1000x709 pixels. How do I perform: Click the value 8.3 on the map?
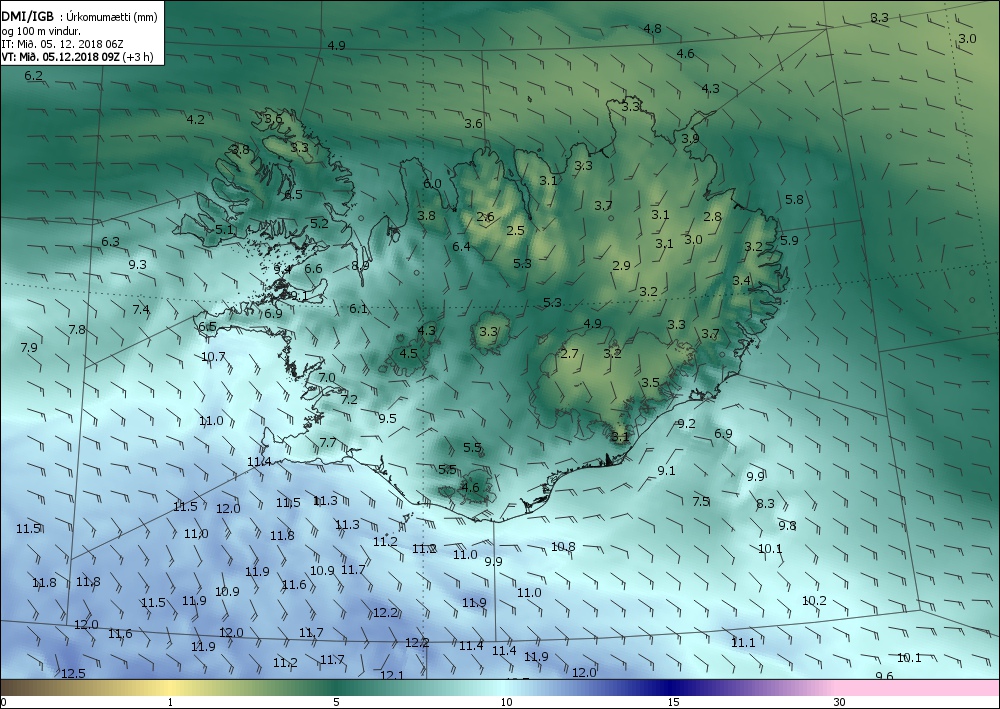tap(765, 504)
